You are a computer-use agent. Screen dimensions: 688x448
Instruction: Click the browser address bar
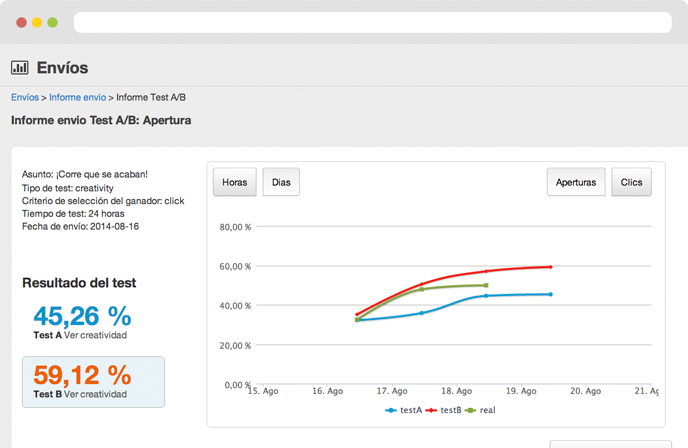pyautogui.click(x=372, y=22)
